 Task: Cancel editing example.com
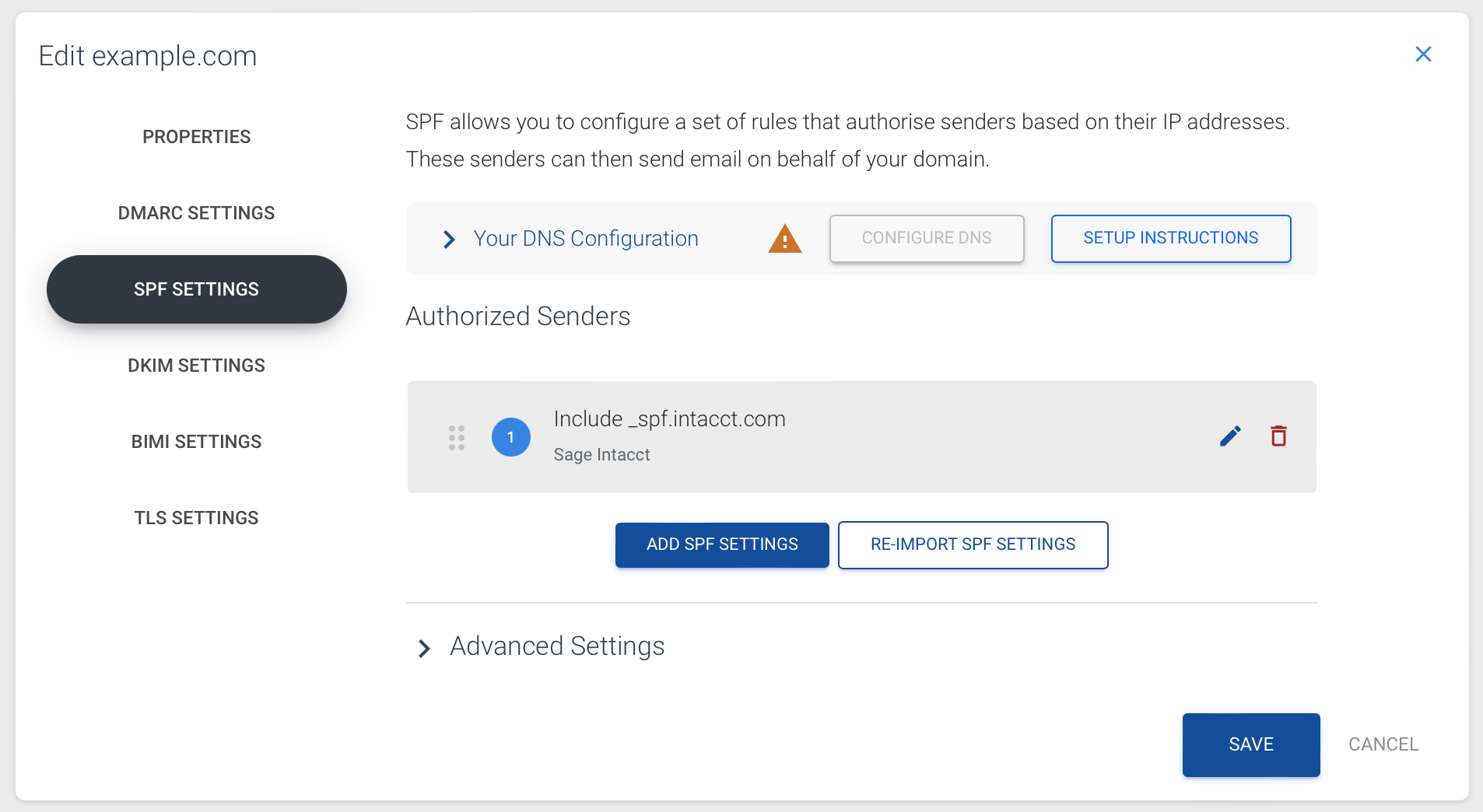coord(1382,744)
